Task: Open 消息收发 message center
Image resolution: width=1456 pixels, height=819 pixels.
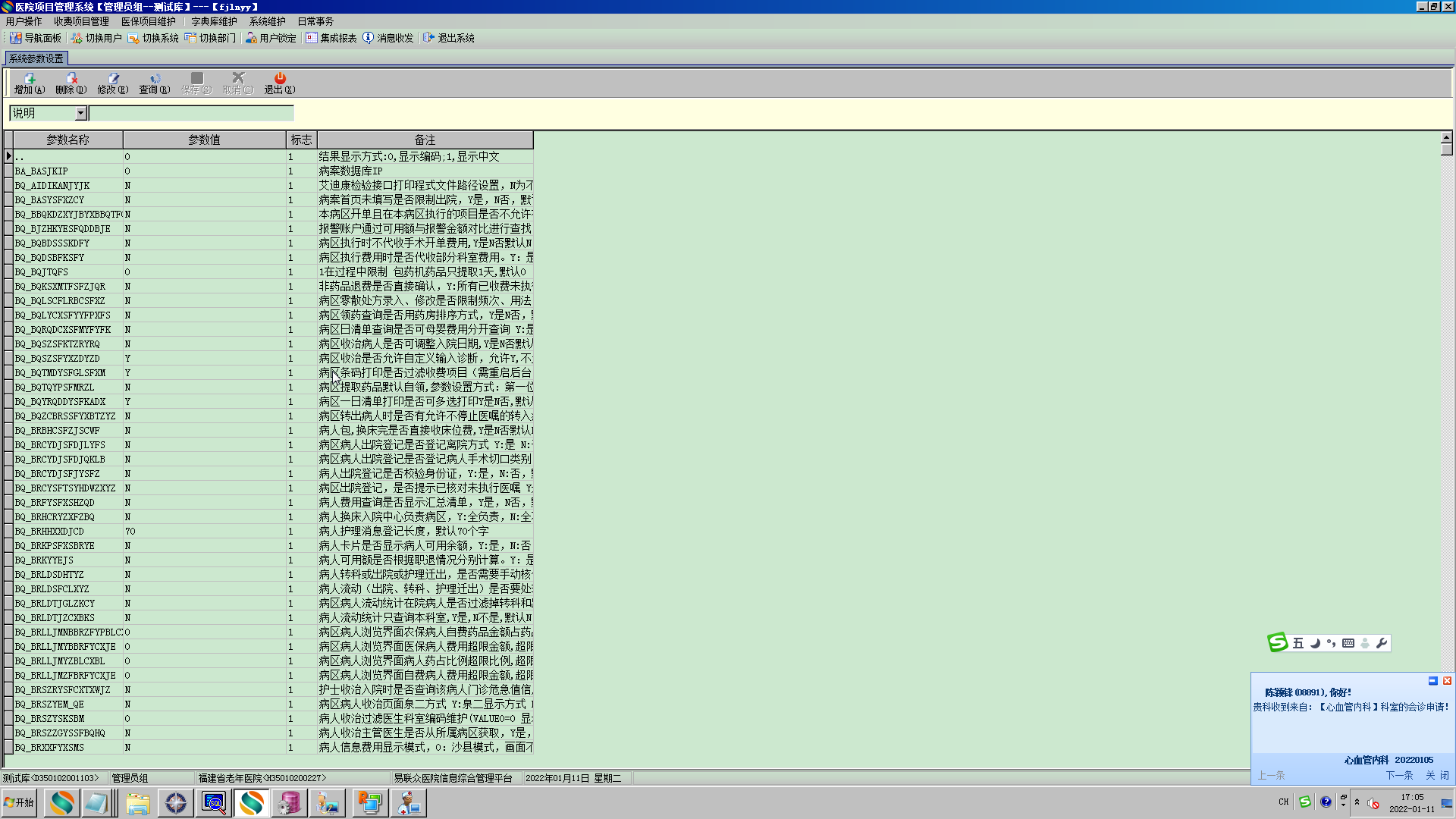Action: [x=388, y=38]
